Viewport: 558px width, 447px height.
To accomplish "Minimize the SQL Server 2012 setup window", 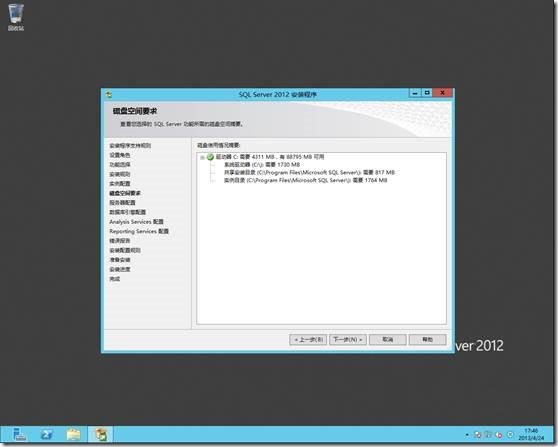I will point(415,93).
